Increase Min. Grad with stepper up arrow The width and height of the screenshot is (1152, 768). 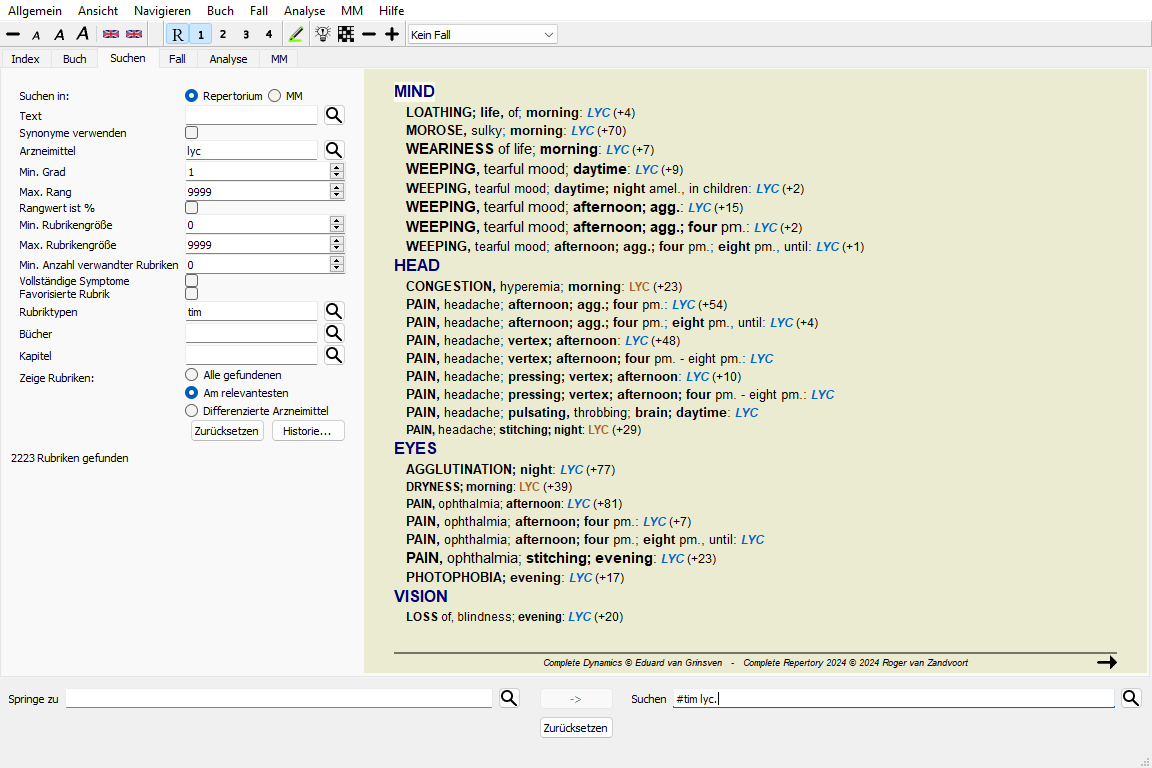(336, 168)
